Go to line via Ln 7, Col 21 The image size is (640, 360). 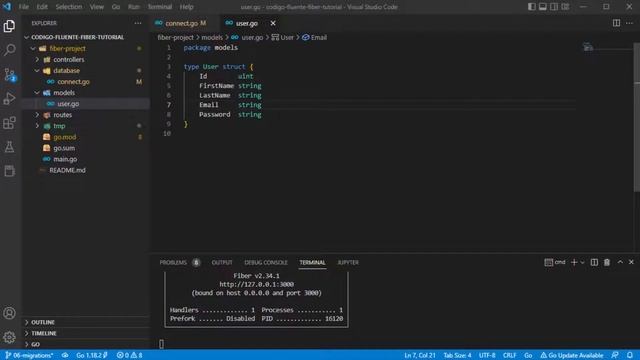tap(420, 355)
